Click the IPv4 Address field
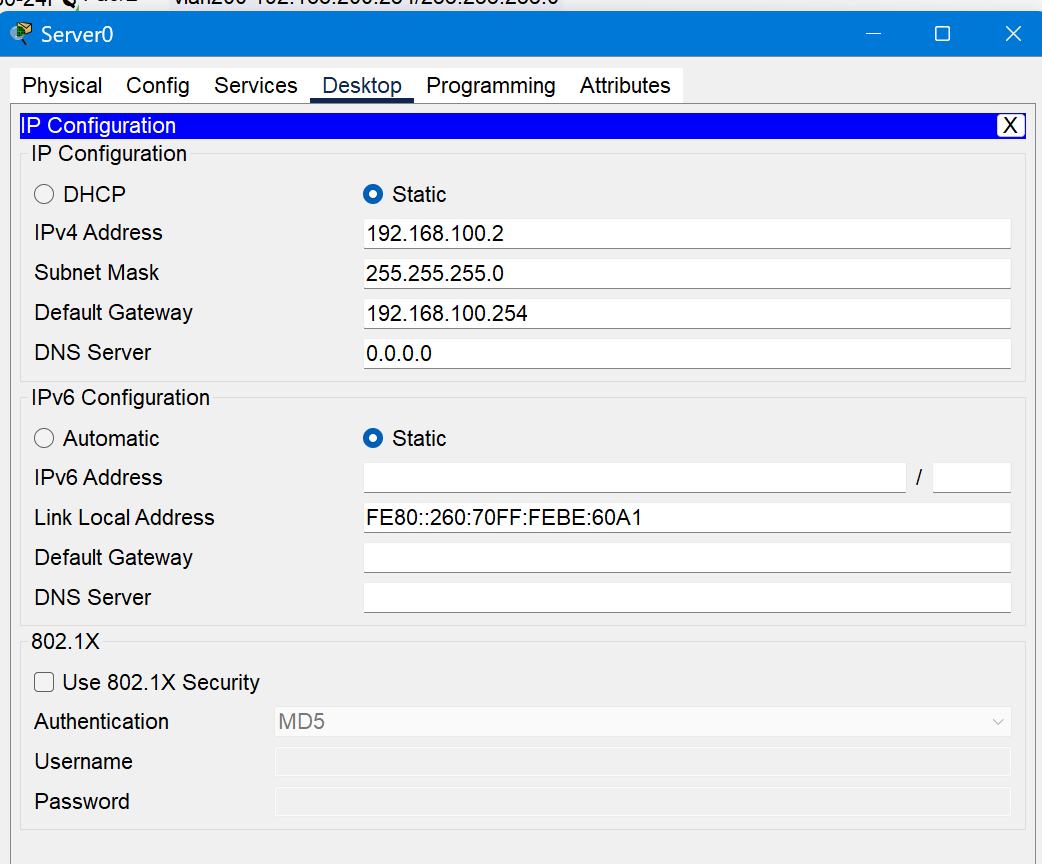1042x864 pixels. (686, 233)
